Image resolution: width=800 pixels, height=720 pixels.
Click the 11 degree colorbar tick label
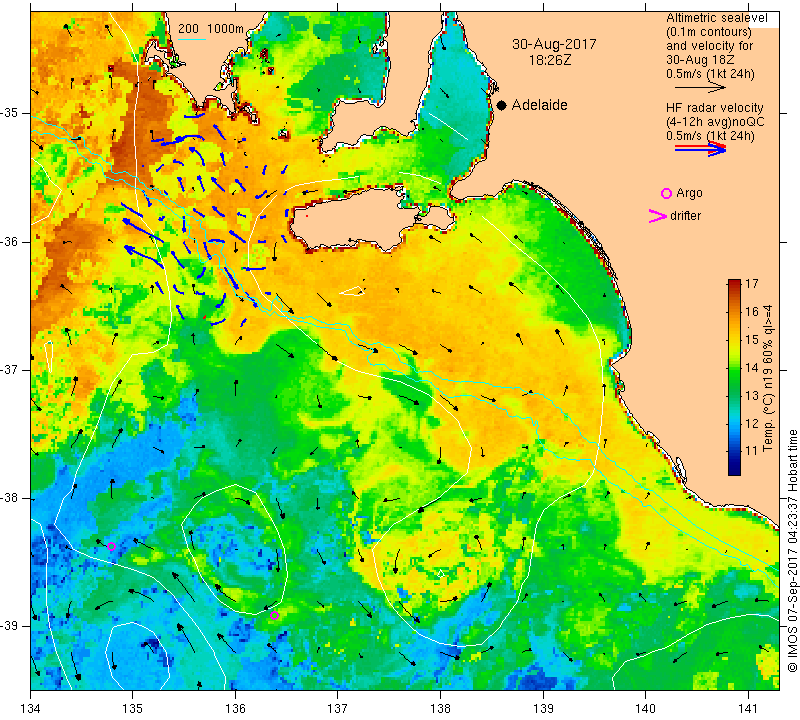[752, 451]
